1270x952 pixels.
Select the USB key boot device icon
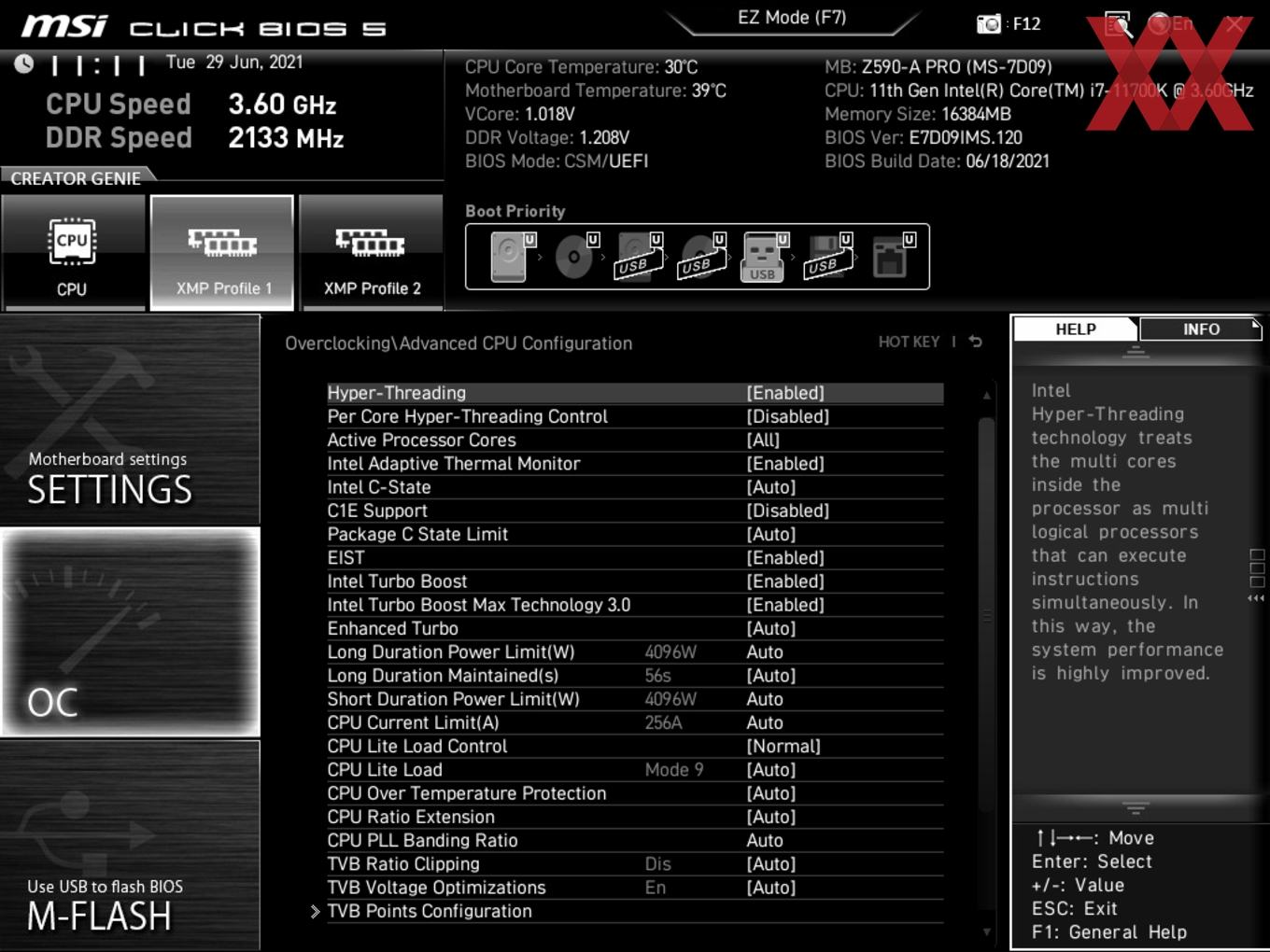(764, 257)
